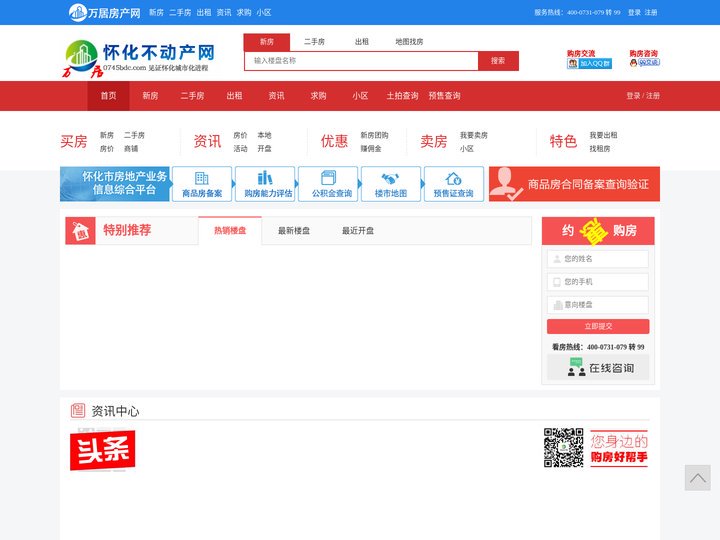Click the 头条 headline badge
This screenshot has width=720, height=540.
coord(102,450)
